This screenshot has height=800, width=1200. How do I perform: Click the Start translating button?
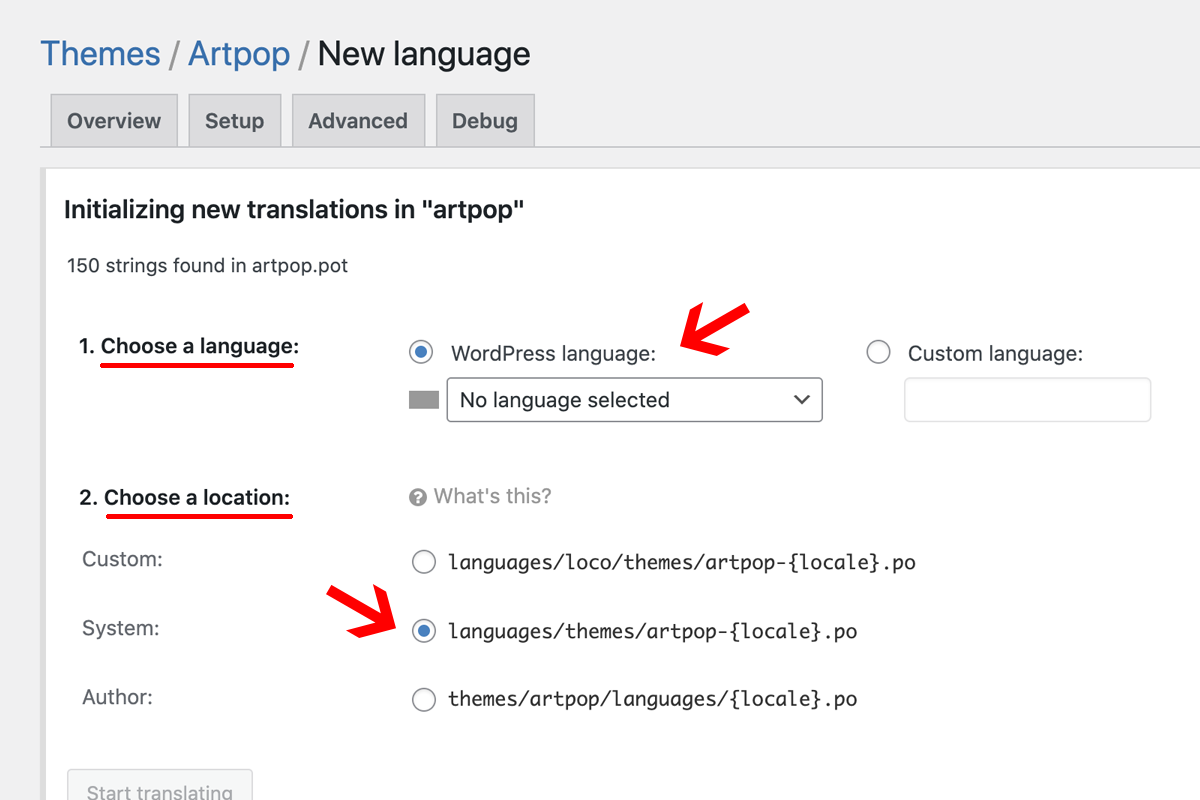(x=160, y=785)
